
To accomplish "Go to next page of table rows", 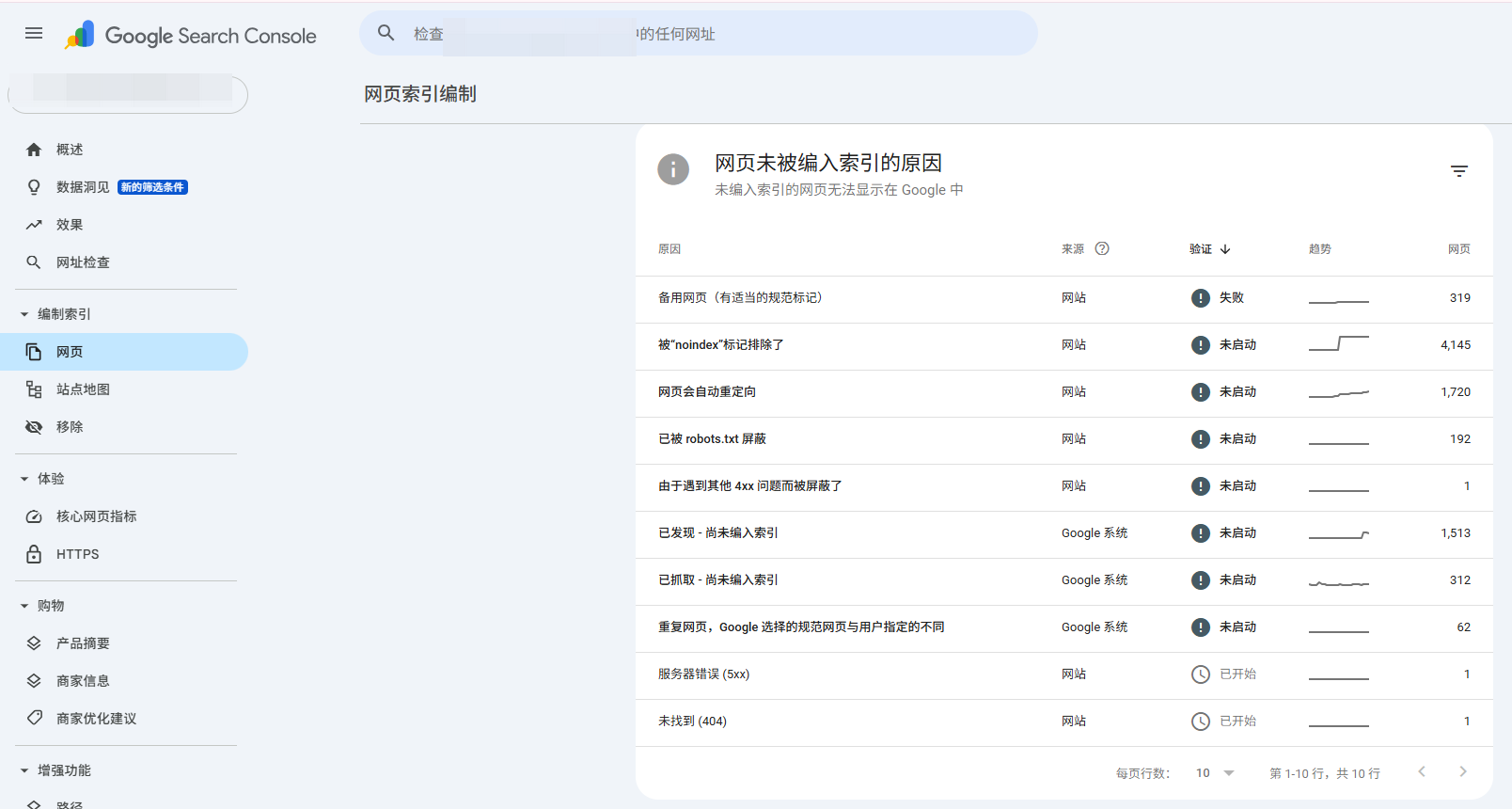I will [1462, 772].
